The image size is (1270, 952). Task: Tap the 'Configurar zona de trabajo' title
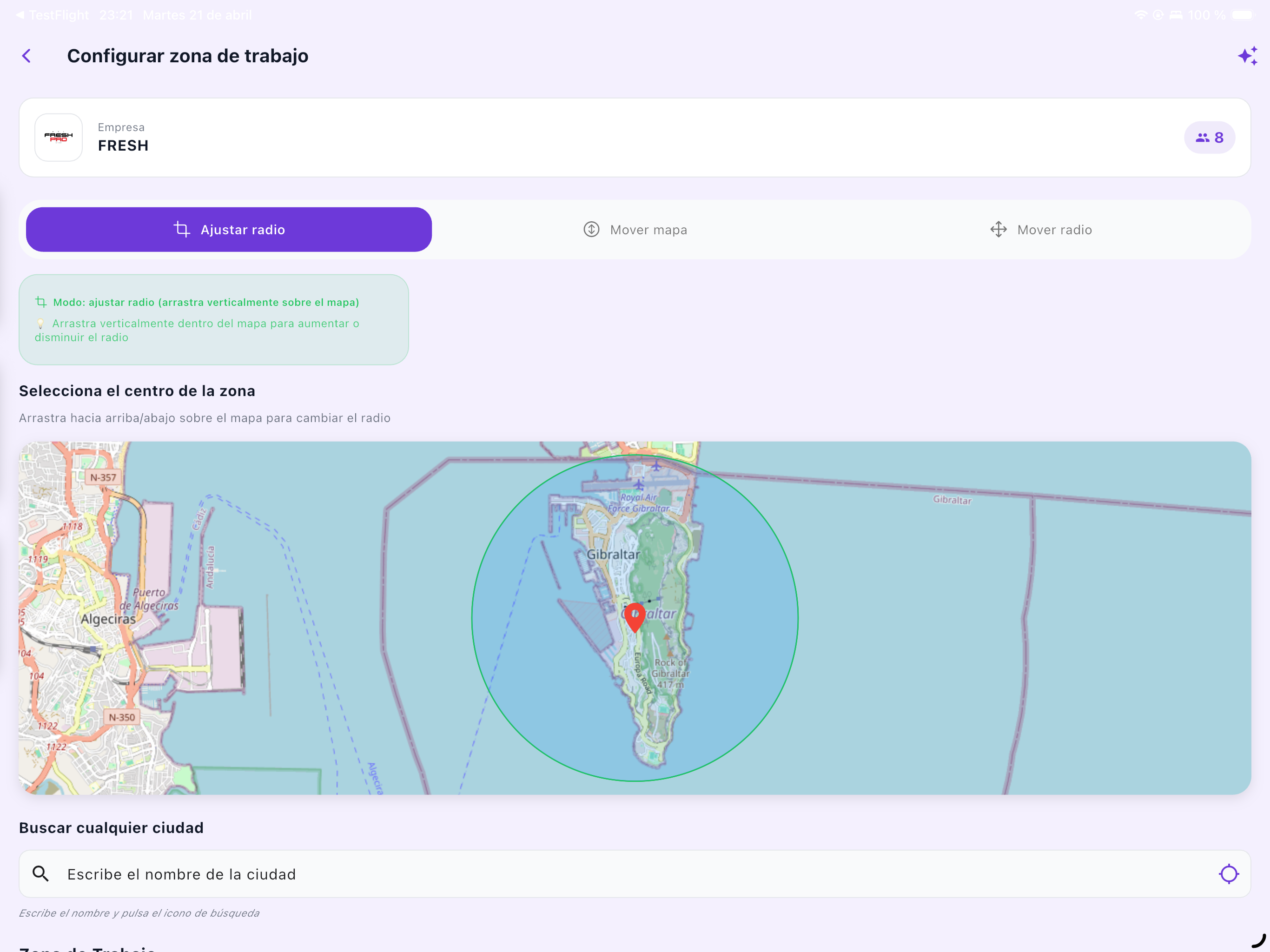(188, 56)
